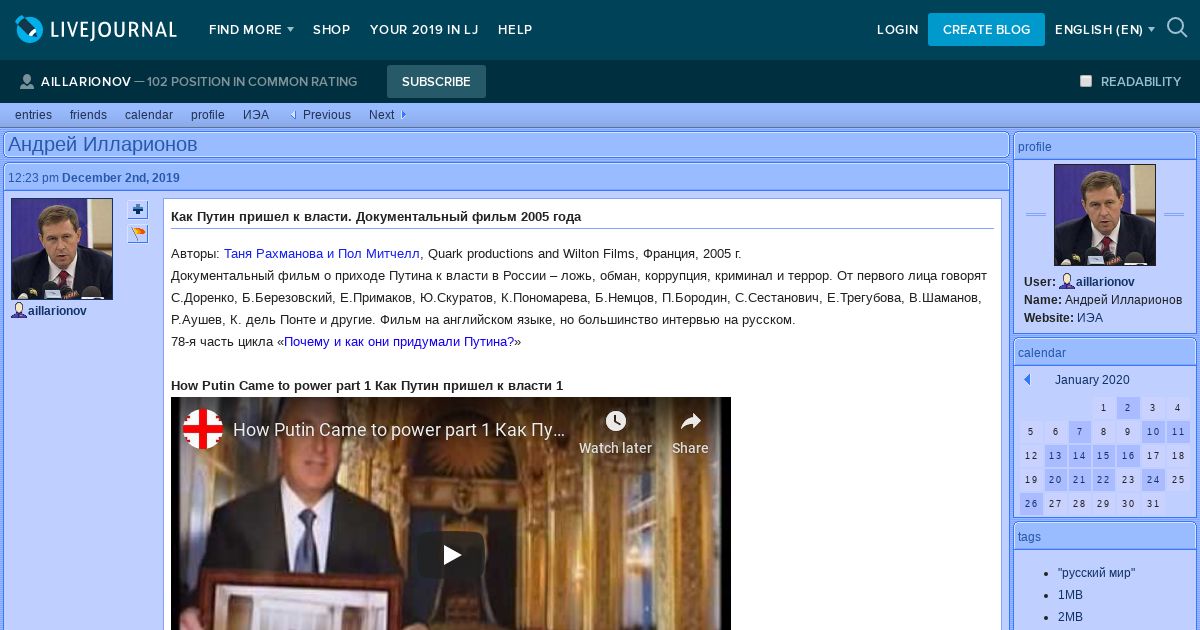Click the user icon beside AILLARIONOV
This screenshot has width=1200, height=630.
[x=27, y=82]
